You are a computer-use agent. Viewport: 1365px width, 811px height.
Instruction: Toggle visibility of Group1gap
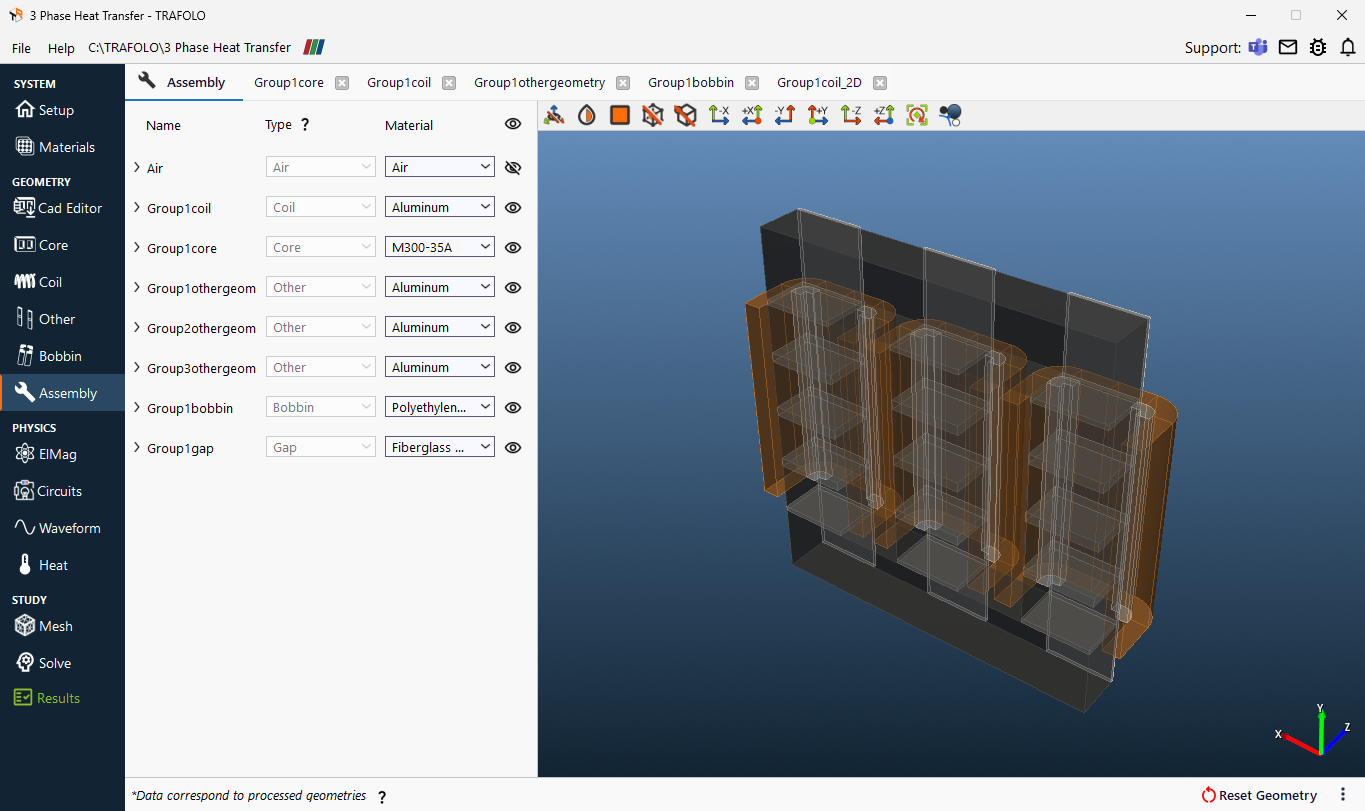pyautogui.click(x=513, y=447)
